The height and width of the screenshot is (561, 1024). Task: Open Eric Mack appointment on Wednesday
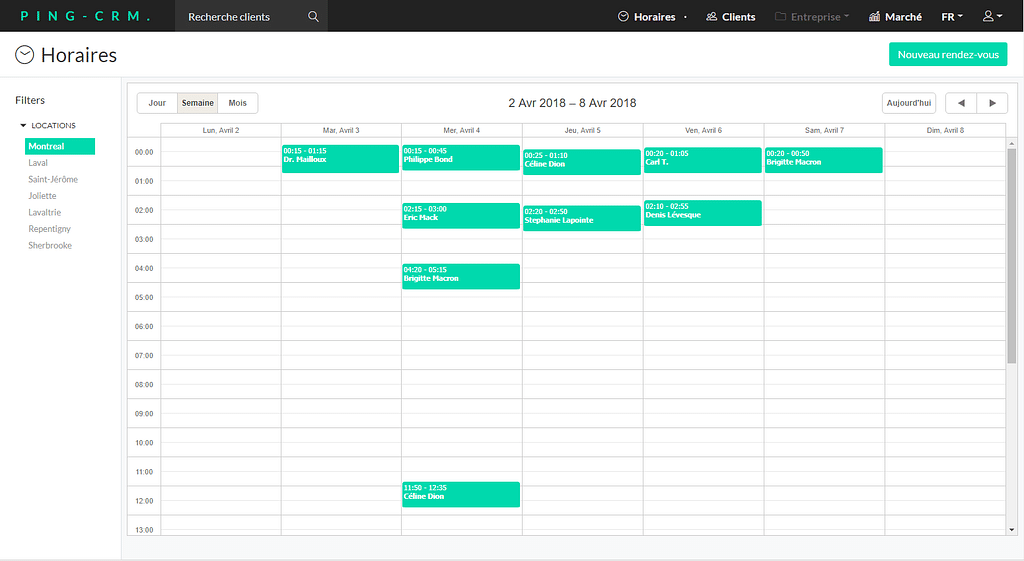pos(460,216)
